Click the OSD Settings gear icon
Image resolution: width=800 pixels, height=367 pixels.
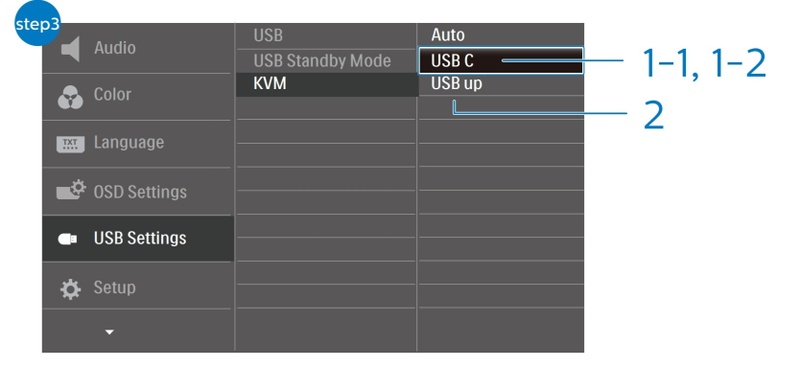(x=71, y=191)
